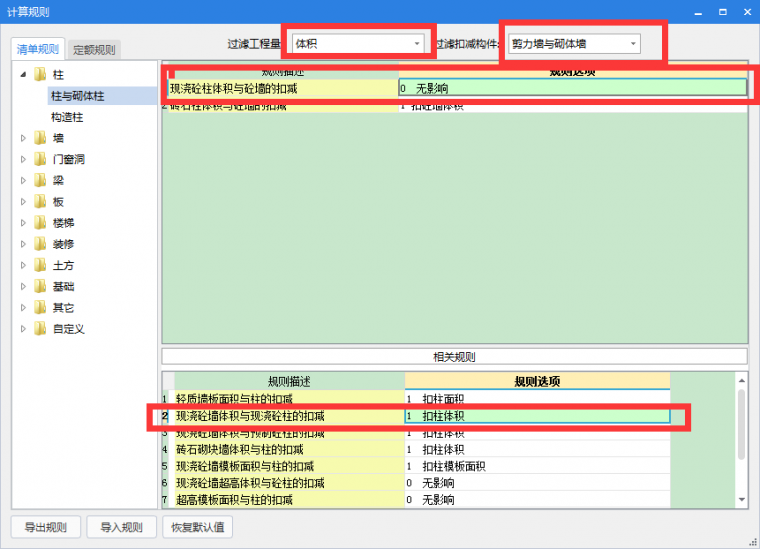Expand the 自定义 tree node arrow
This screenshot has width=760, height=549.
(23, 329)
